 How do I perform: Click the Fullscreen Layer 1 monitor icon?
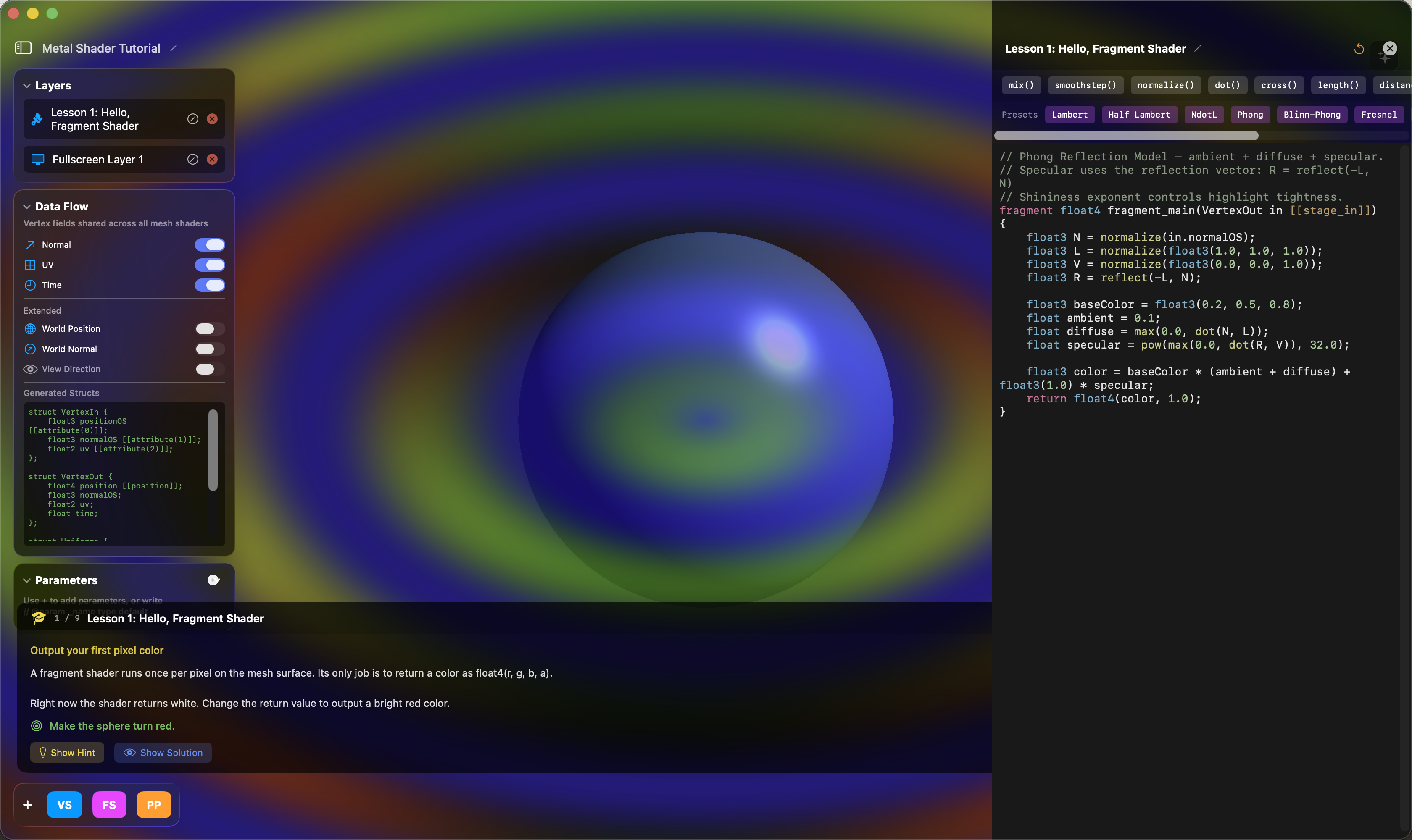(38, 160)
